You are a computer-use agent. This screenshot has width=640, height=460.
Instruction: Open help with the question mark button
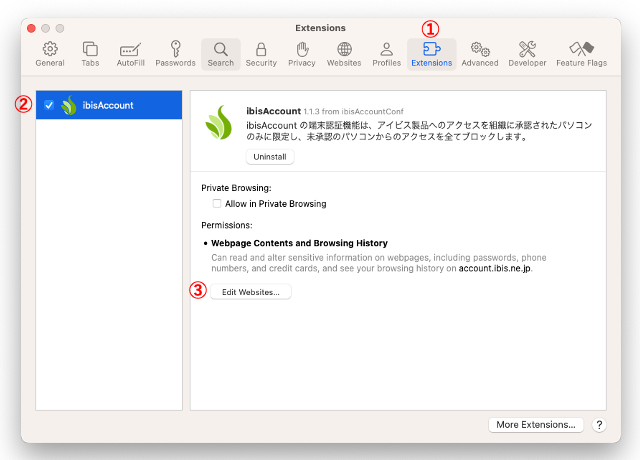point(599,425)
